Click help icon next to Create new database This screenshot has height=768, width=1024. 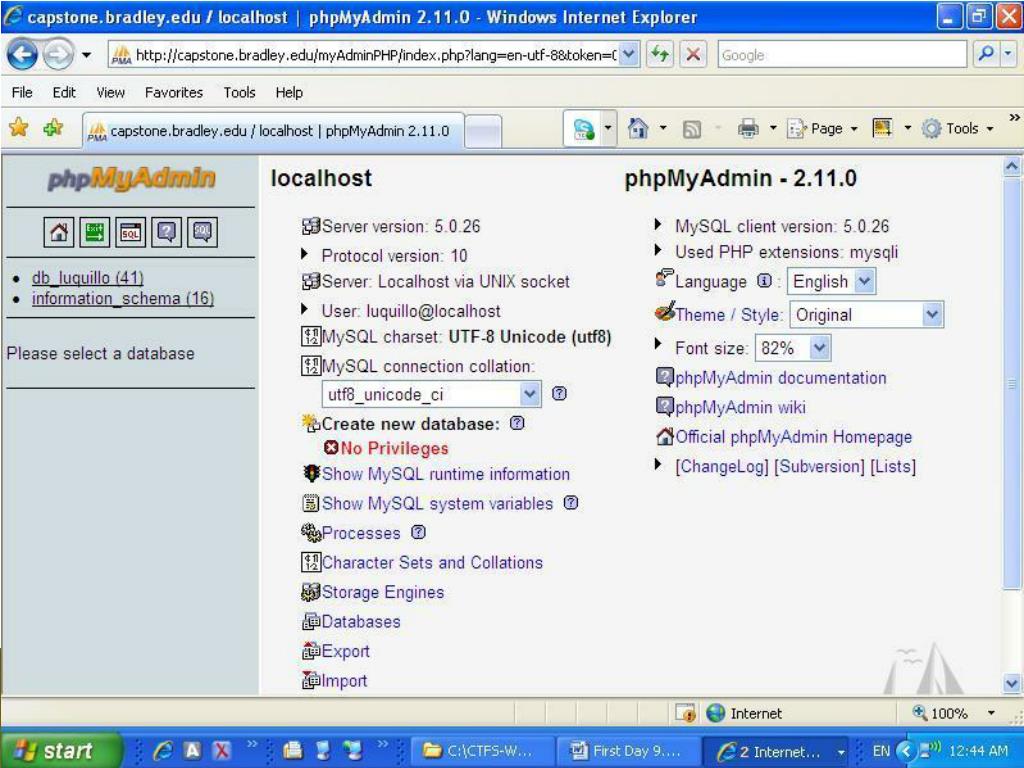tap(517, 423)
